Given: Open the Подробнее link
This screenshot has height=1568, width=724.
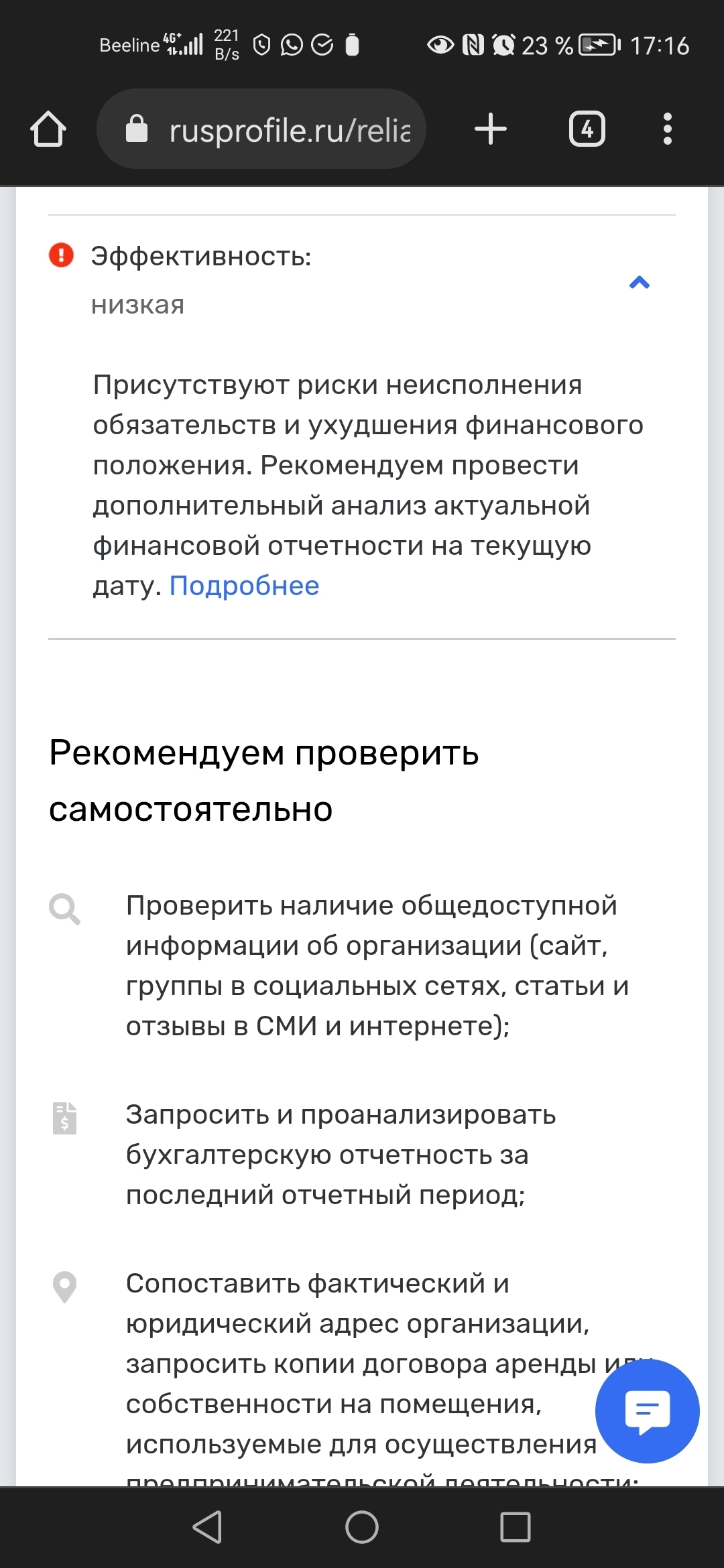Looking at the screenshot, I should [x=244, y=586].
